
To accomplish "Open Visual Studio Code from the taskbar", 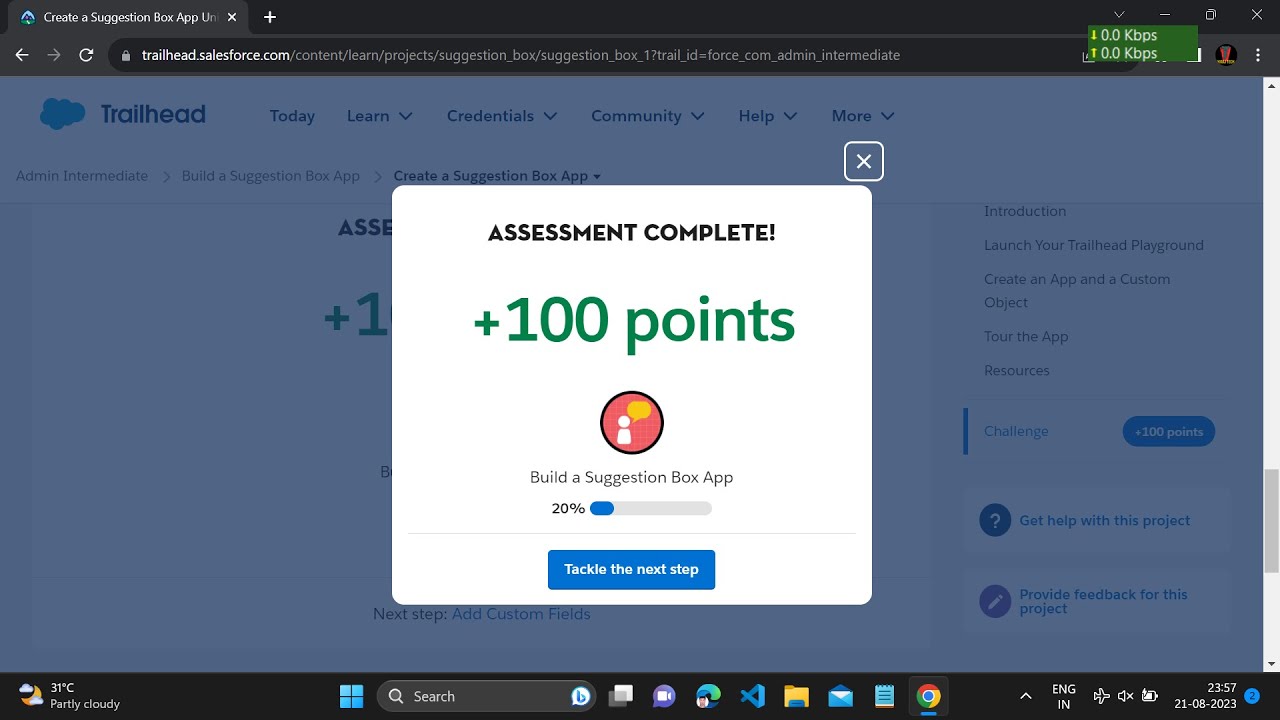I will click(x=752, y=696).
